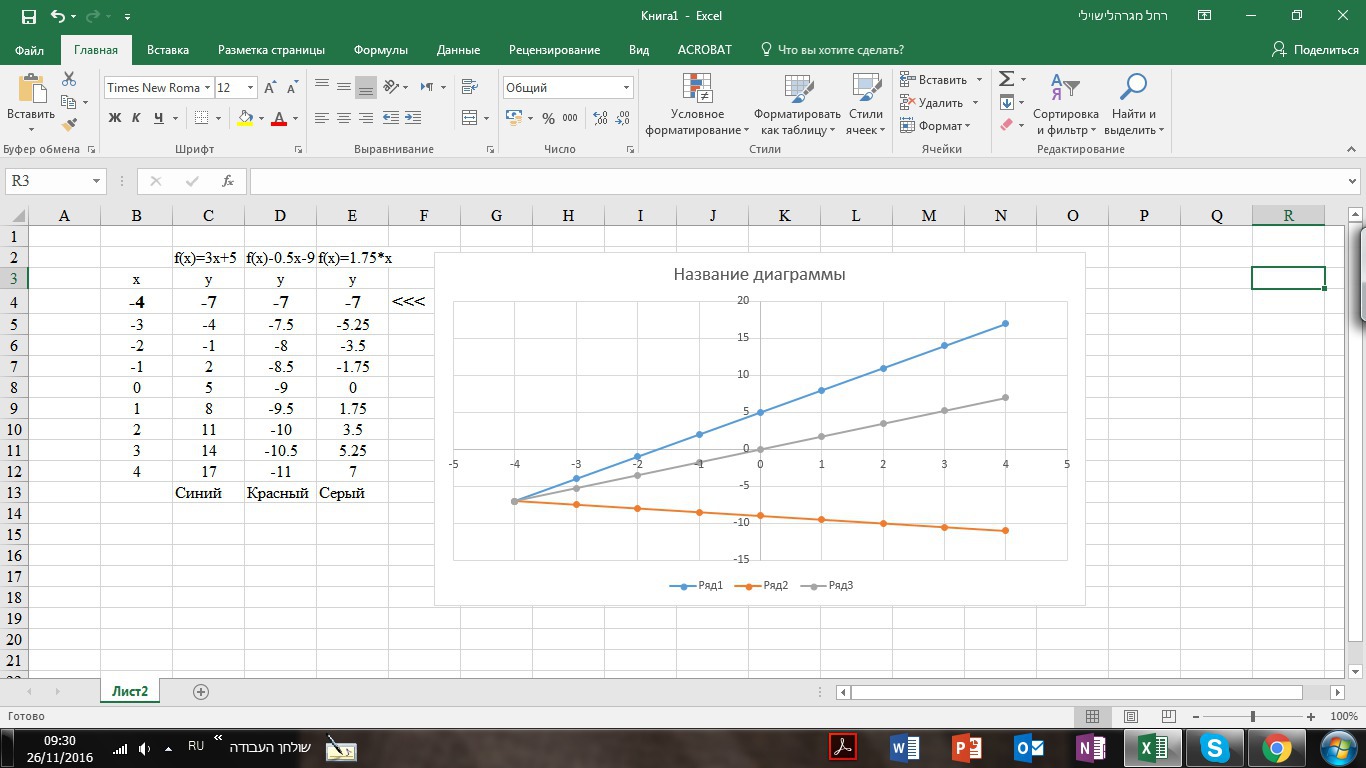Apply center horizontal alignment
The height and width of the screenshot is (768, 1366).
tap(343, 118)
